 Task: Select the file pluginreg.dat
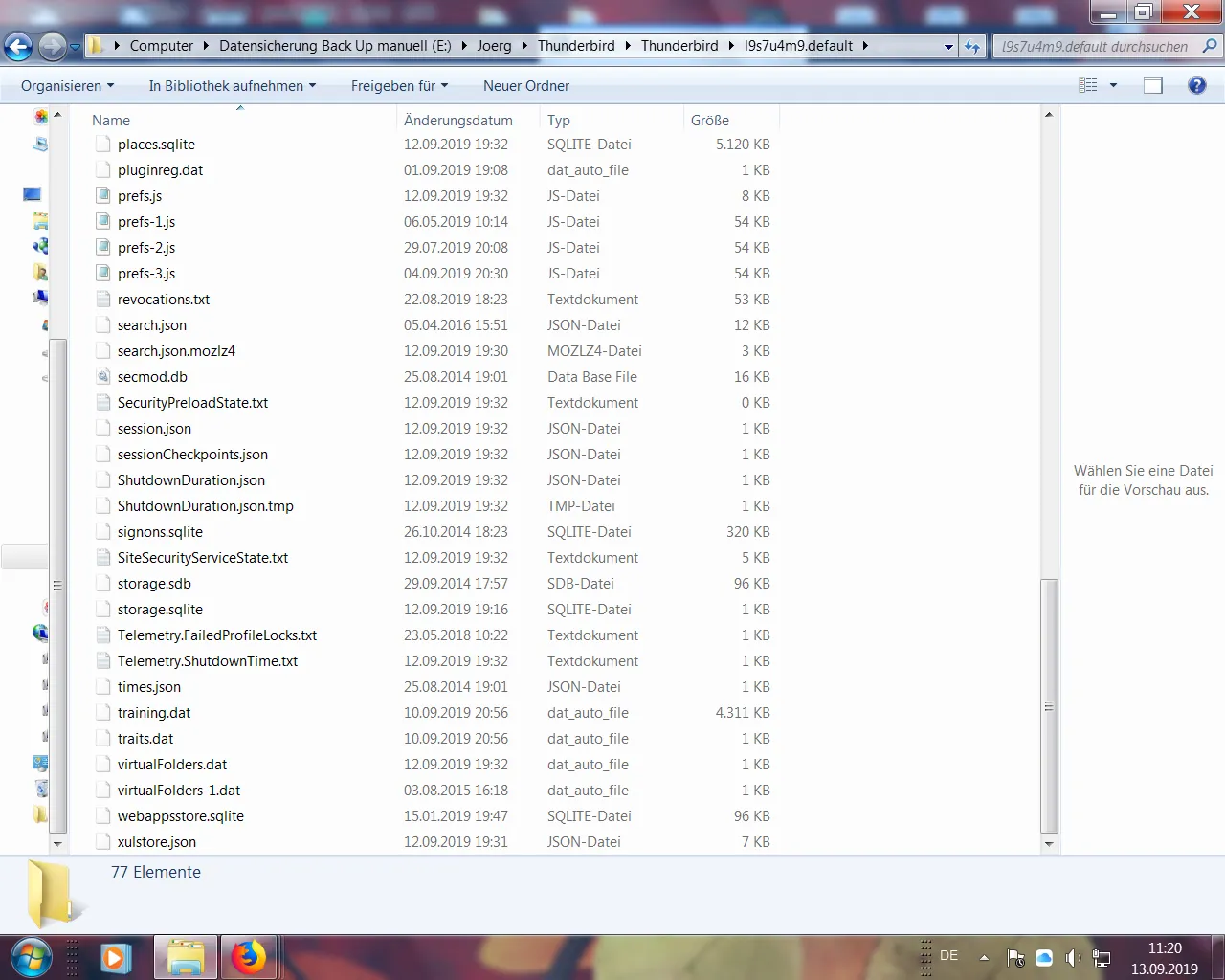coord(161,170)
